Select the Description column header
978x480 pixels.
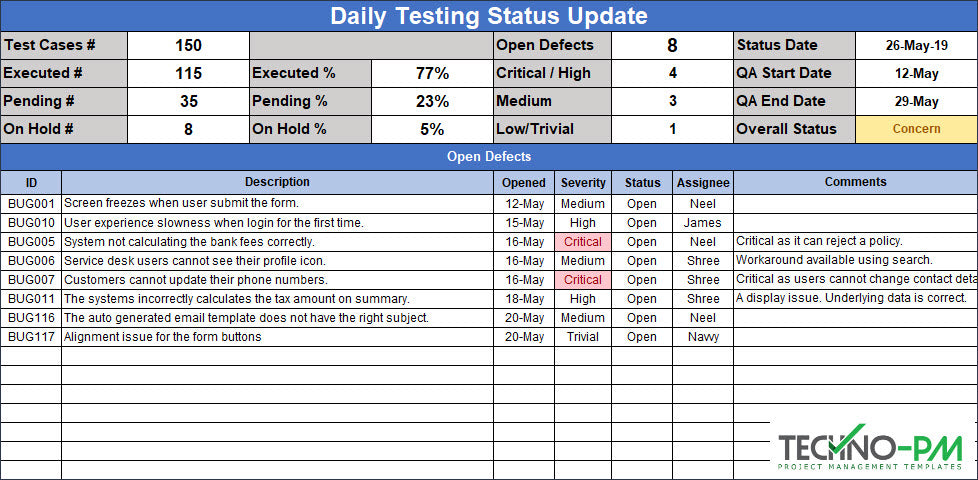pos(277,182)
